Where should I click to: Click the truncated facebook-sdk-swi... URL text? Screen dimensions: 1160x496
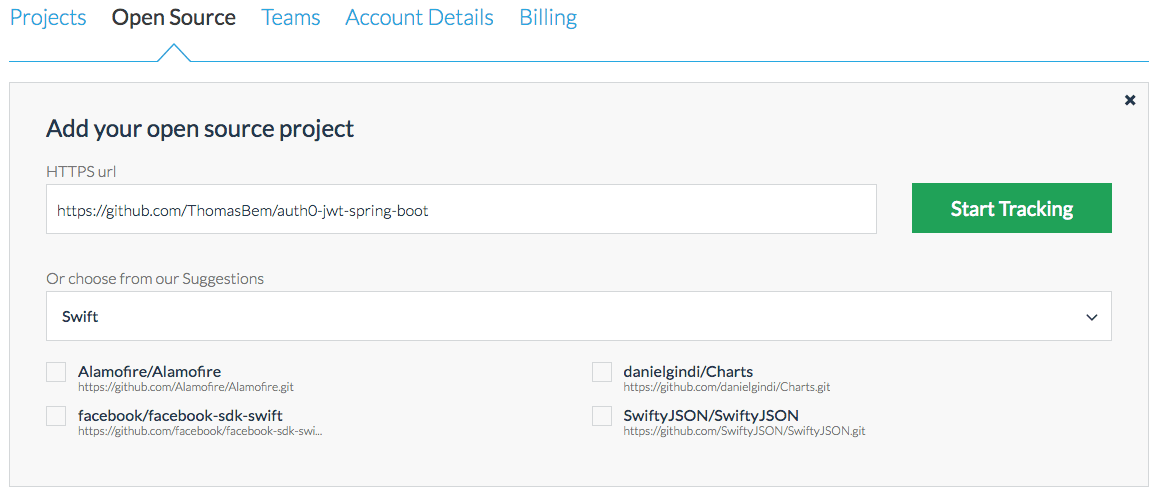(200, 431)
